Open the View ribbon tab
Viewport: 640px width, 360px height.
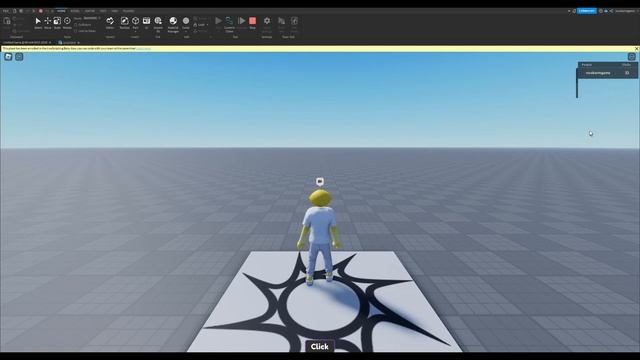[x=114, y=11]
